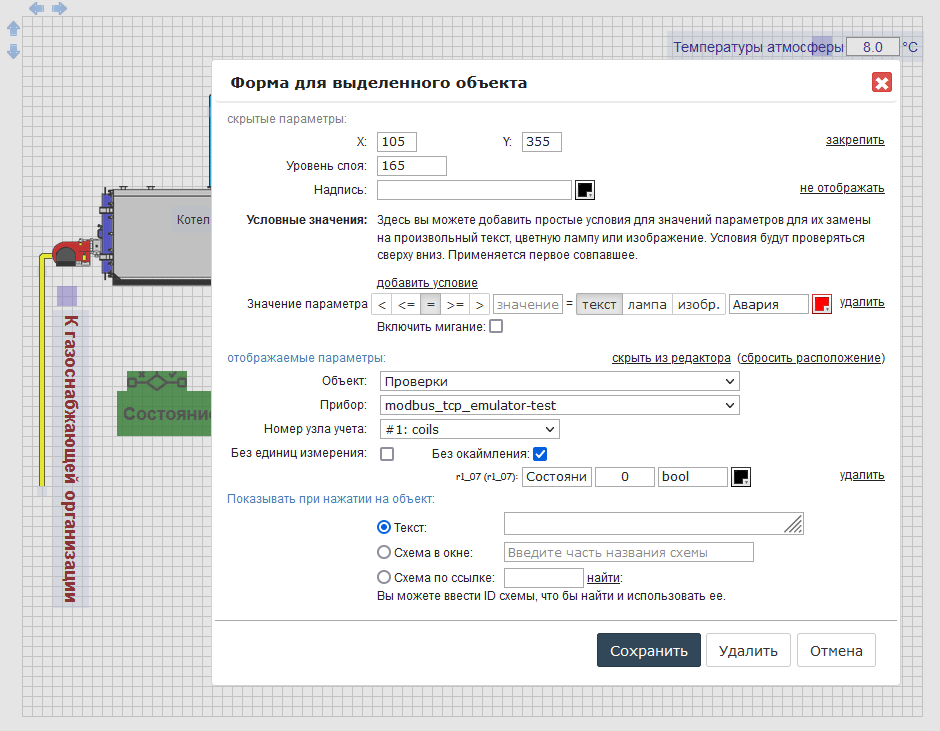Open the red color swatch next to Авария
Screen dimensions: 940x731
tap(822, 304)
